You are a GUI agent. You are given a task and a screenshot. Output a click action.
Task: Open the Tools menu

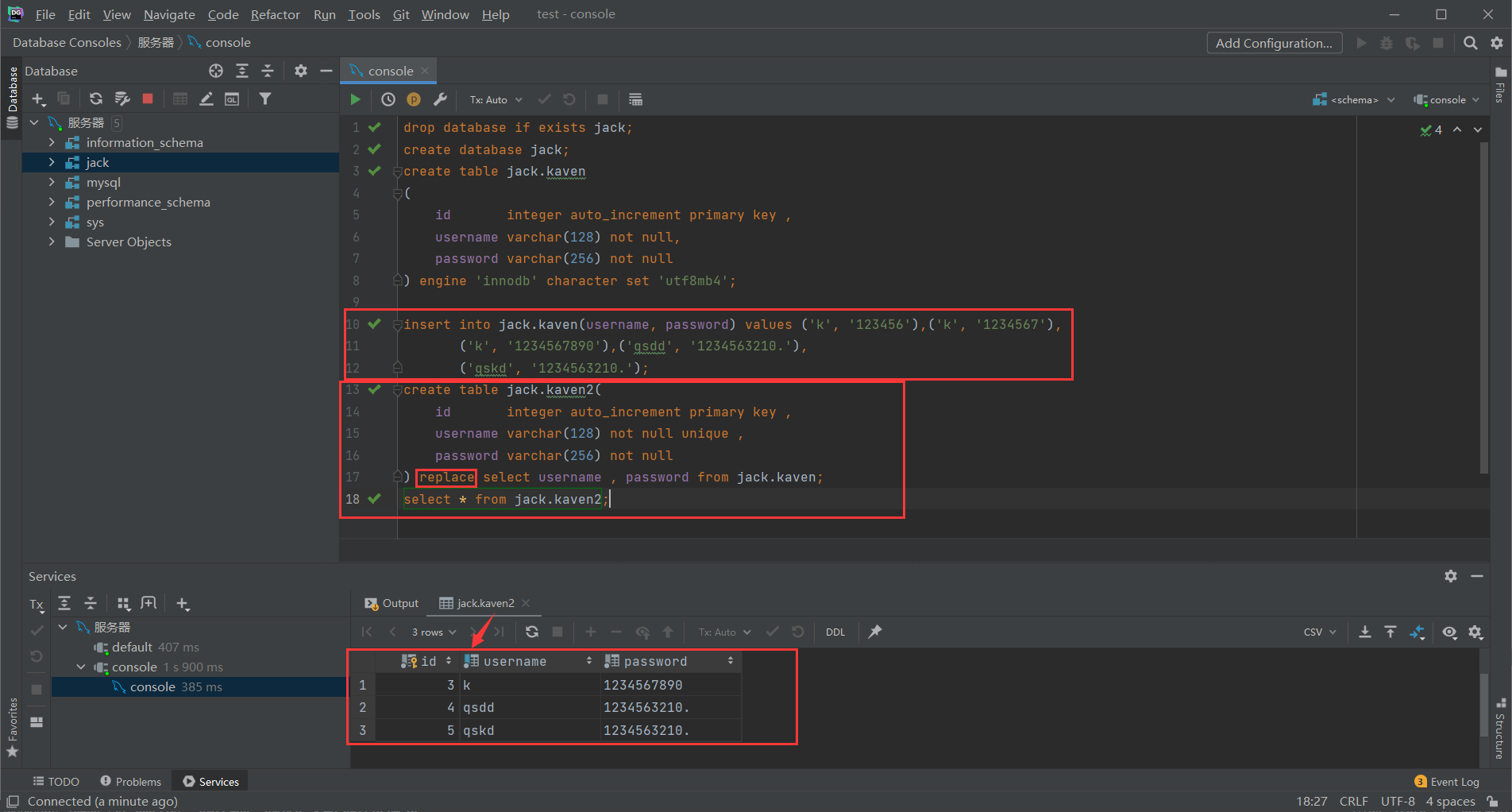point(364,14)
